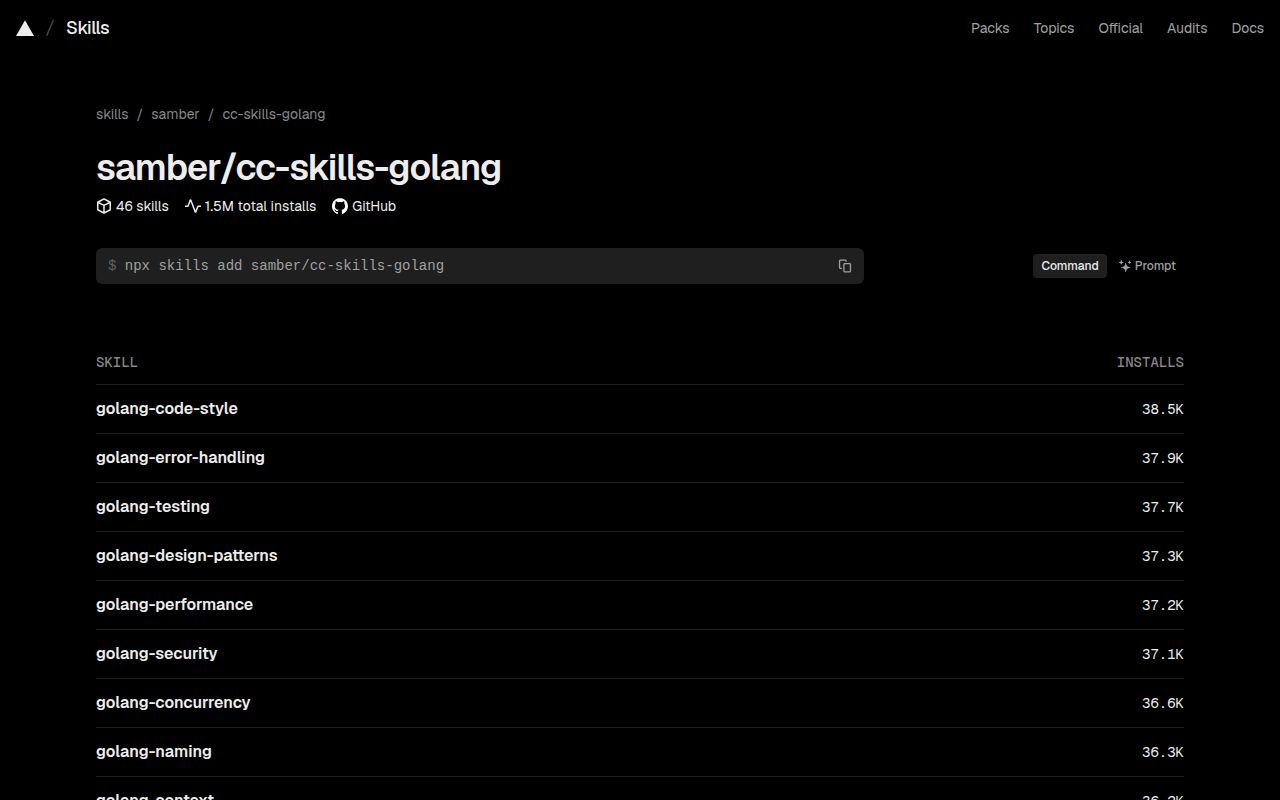Click the 37.1K installs value
This screenshot has width=1280, height=800.
(x=1163, y=654)
